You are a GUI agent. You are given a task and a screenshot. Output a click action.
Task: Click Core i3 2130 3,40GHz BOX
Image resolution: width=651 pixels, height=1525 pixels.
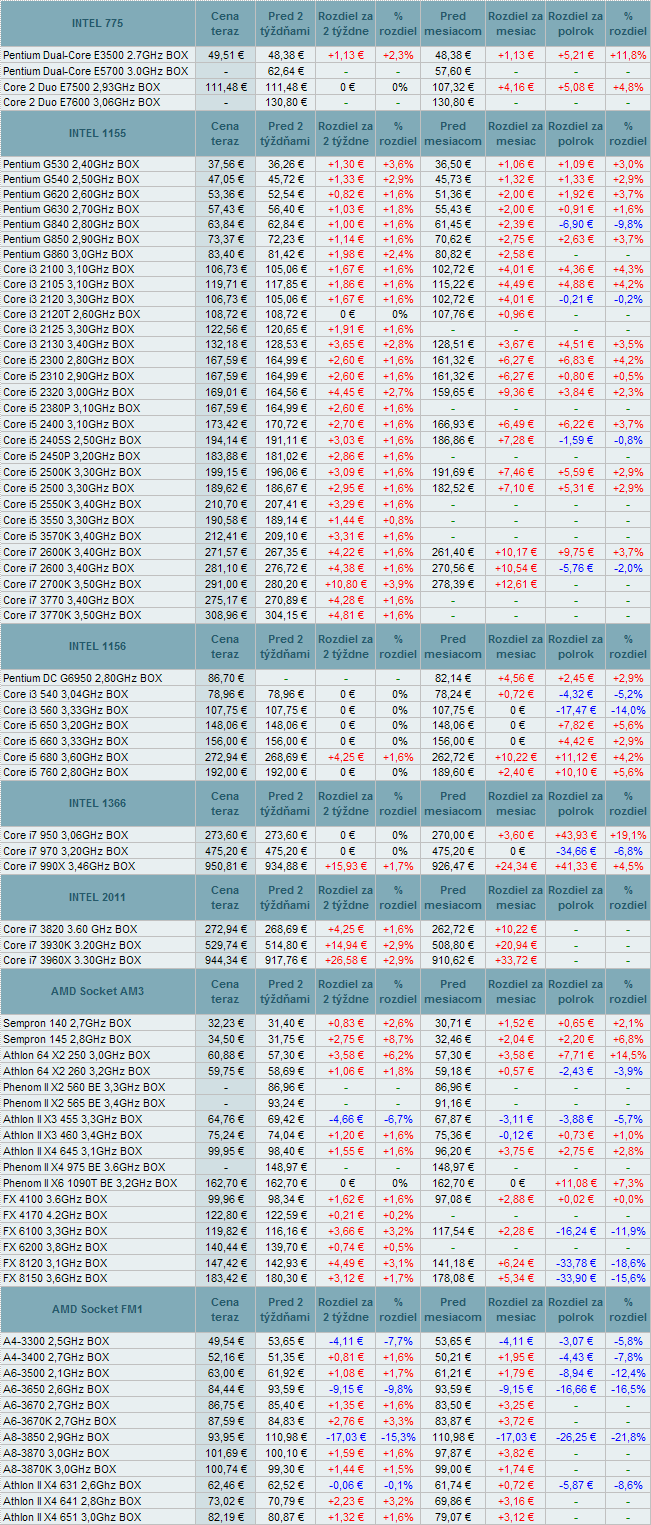tap(68, 344)
